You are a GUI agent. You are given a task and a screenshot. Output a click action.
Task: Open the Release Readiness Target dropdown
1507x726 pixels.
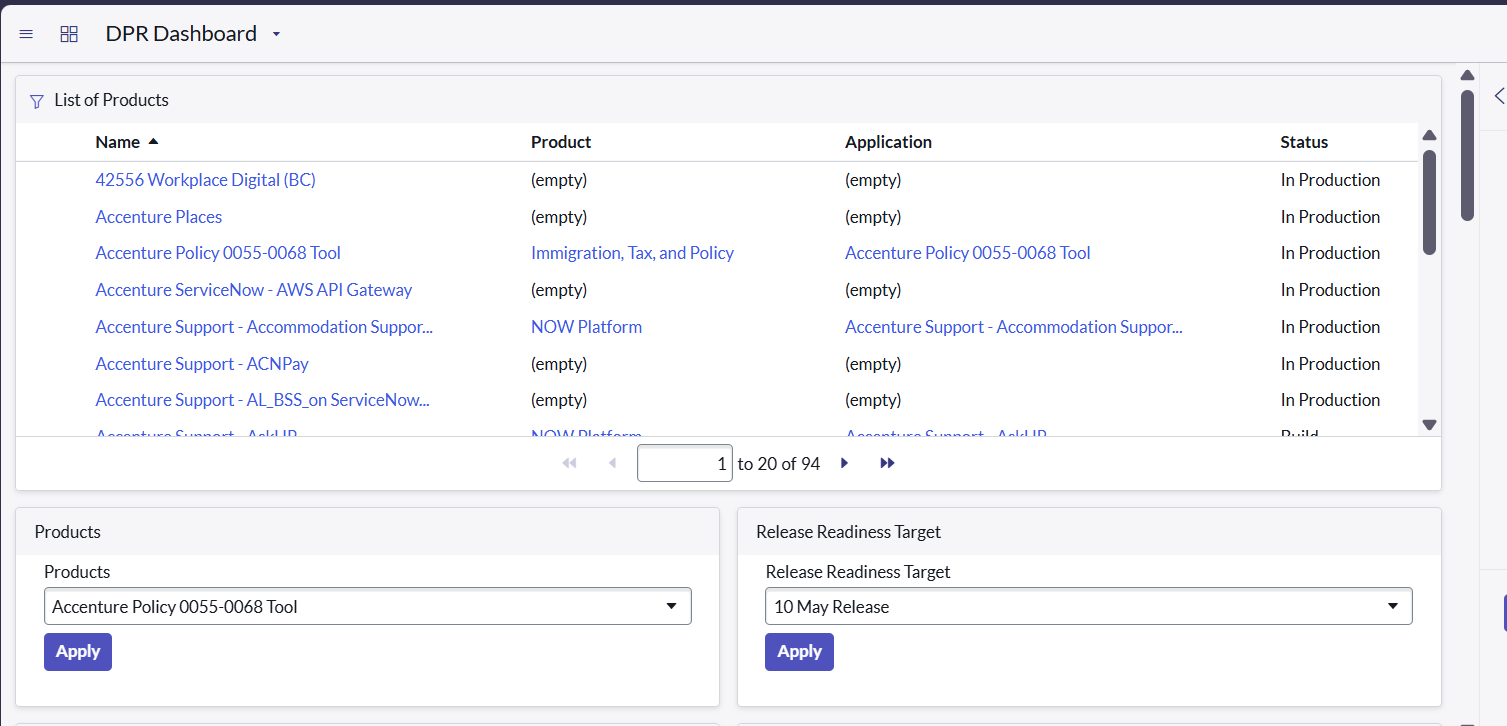tap(1089, 606)
